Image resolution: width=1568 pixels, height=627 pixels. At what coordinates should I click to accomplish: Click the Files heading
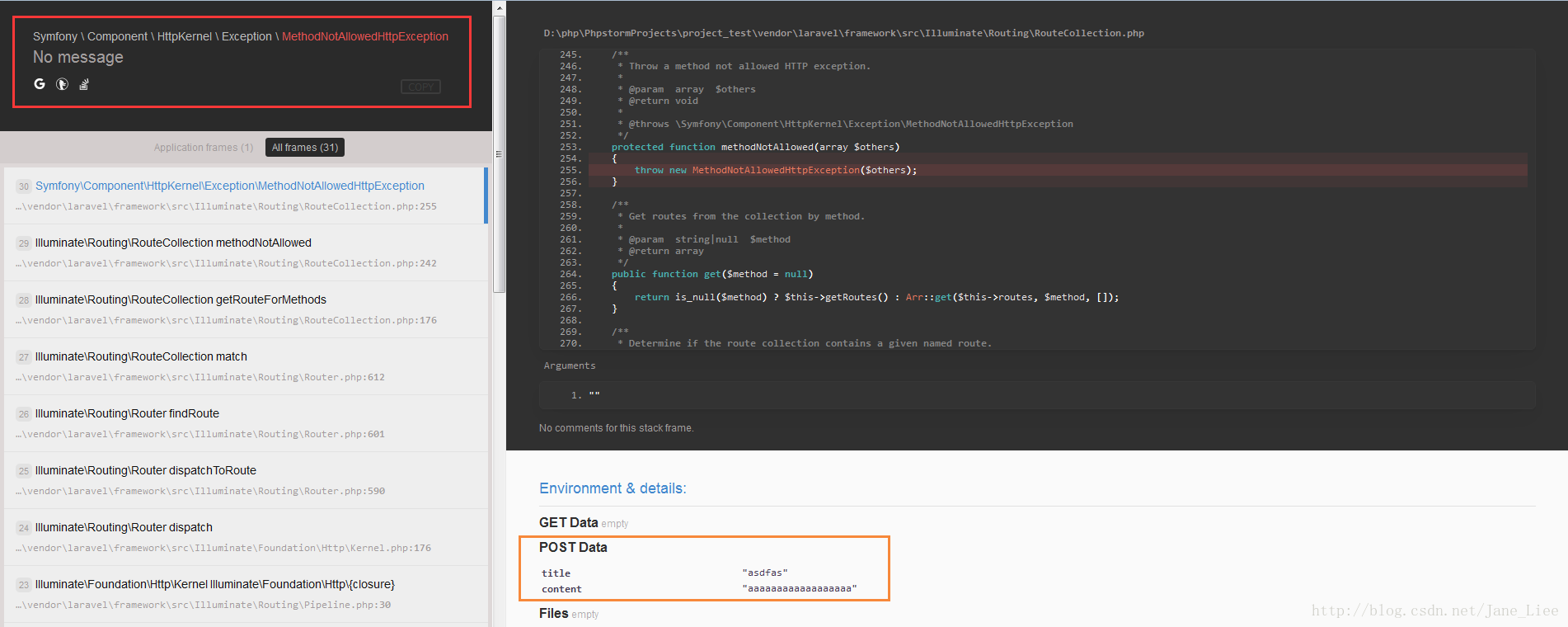tap(553, 613)
